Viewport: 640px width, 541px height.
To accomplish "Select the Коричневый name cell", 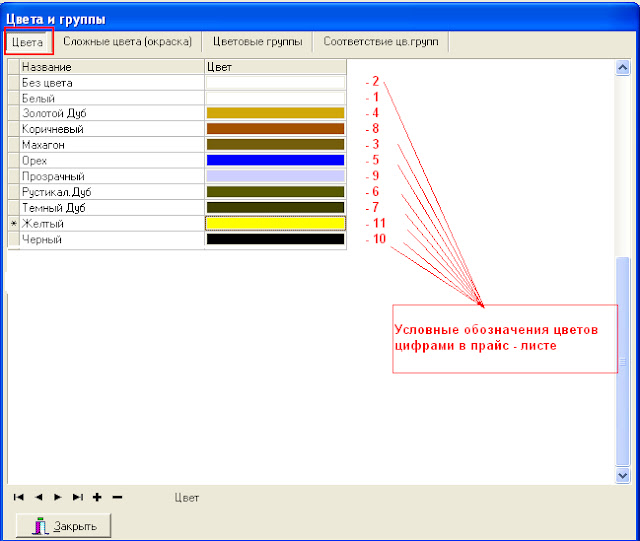I will point(112,129).
